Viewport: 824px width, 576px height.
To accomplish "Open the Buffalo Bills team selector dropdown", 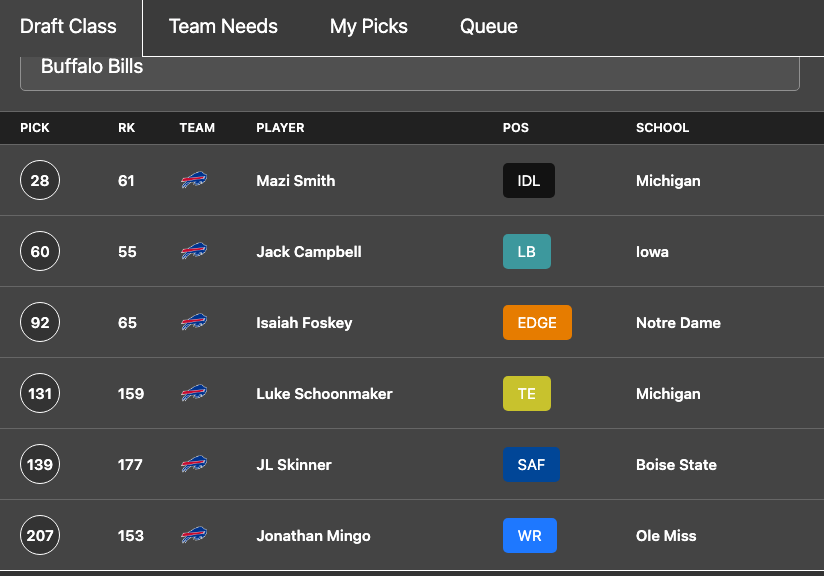I will pyautogui.click(x=410, y=73).
